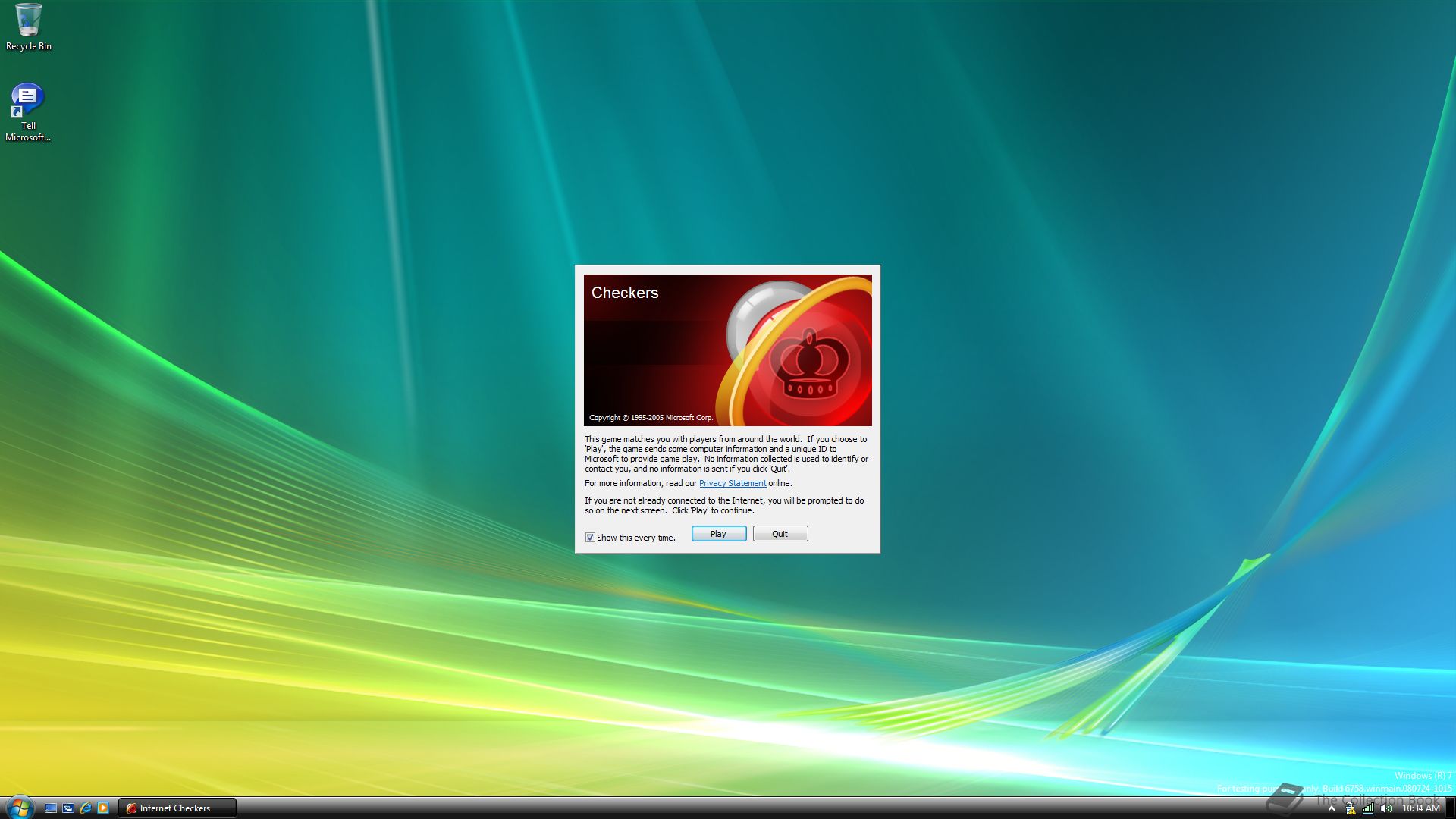The image size is (1456, 819).
Task: Launch Internet Explorer from quick launch
Action: point(86,808)
